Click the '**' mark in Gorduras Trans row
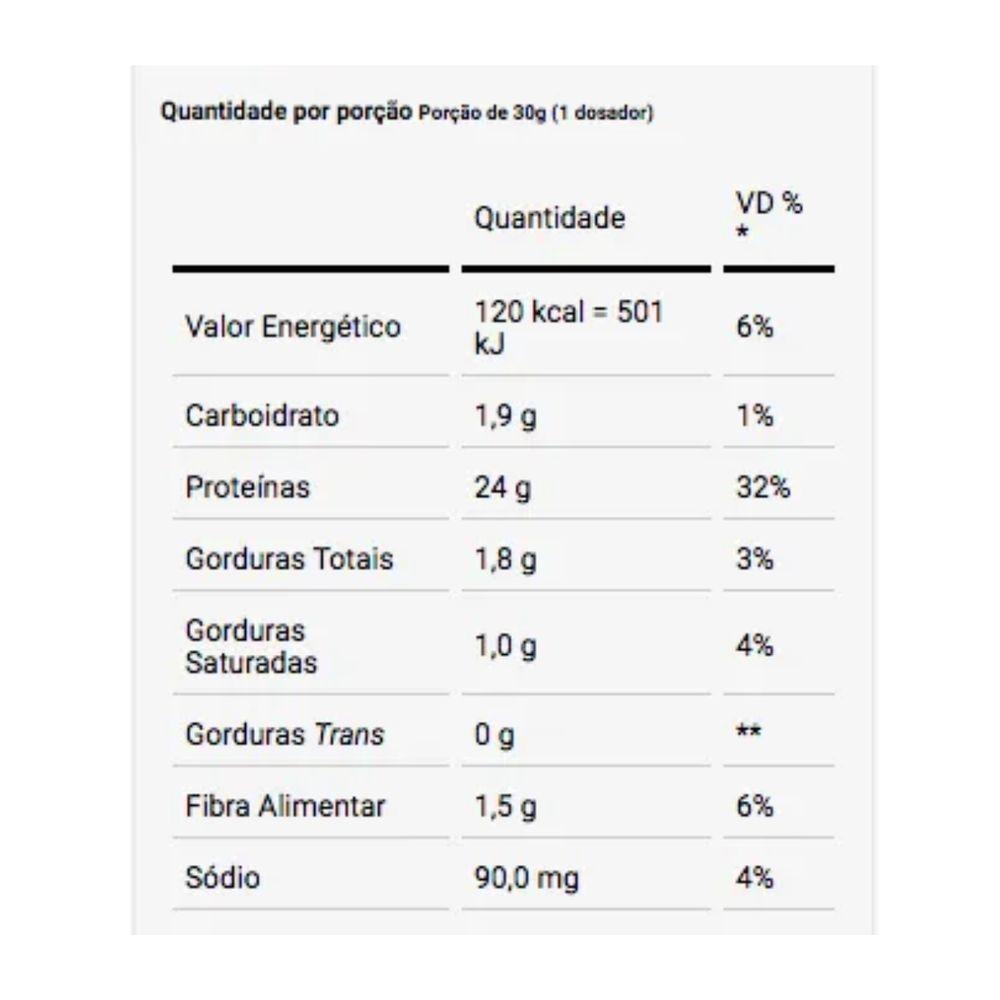The width and height of the screenshot is (1000, 1000). [748, 734]
